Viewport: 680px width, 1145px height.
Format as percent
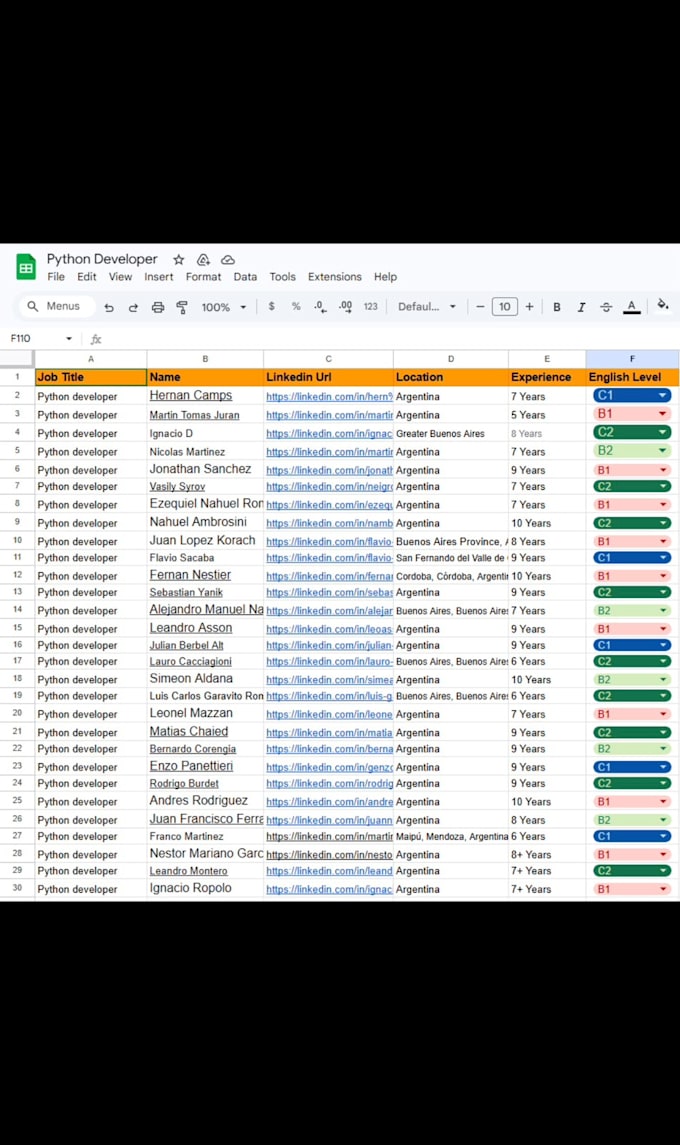(x=296, y=307)
